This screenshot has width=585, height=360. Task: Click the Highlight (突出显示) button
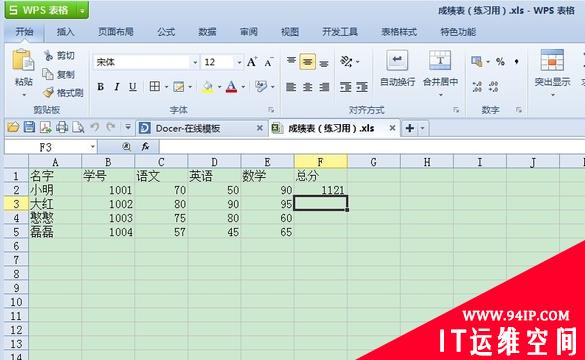click(x=552, y=68)
